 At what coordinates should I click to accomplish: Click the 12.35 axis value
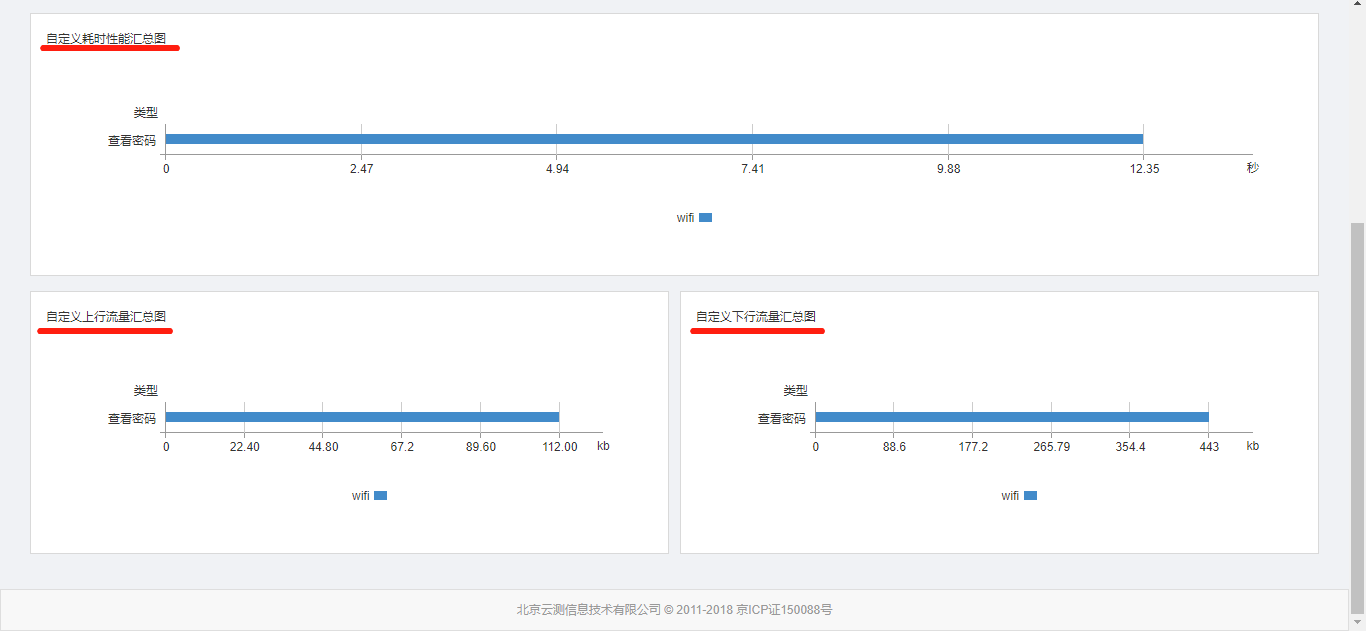coord(1145,169)
